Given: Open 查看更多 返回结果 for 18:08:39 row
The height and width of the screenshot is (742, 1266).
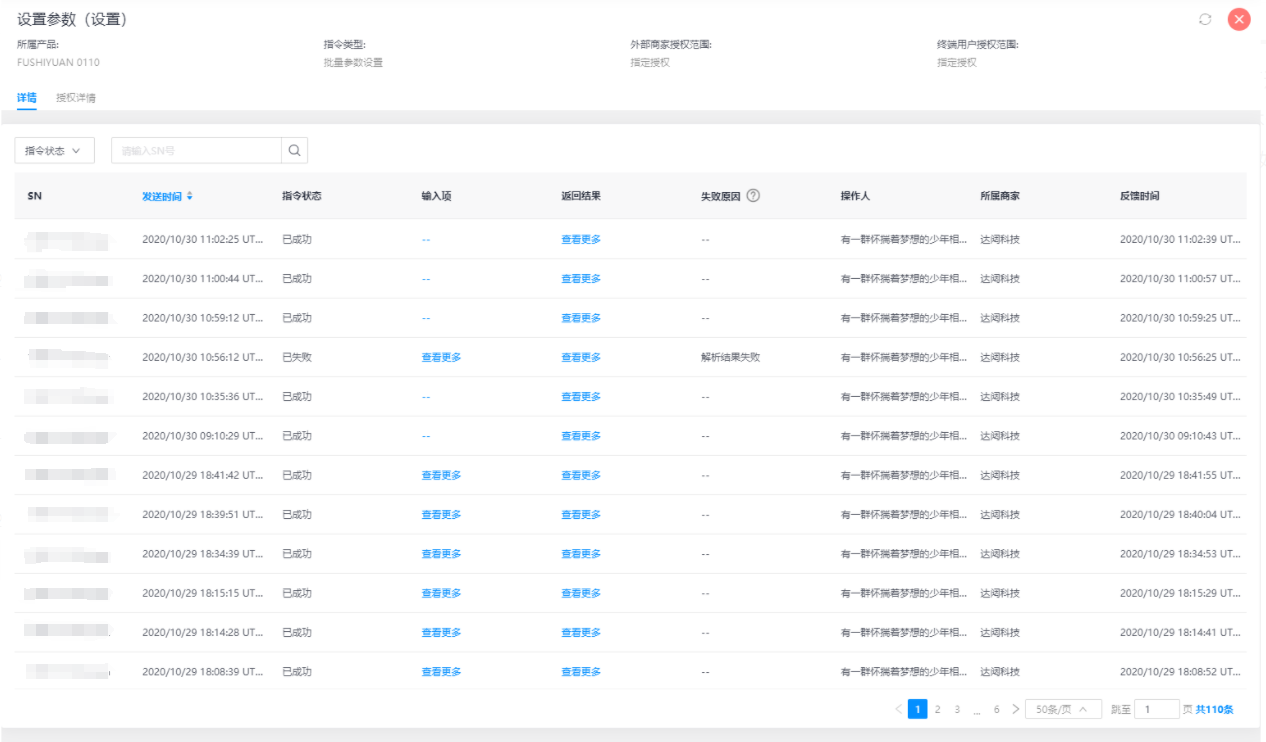Looking at the screenshot, I should point(581,672).
